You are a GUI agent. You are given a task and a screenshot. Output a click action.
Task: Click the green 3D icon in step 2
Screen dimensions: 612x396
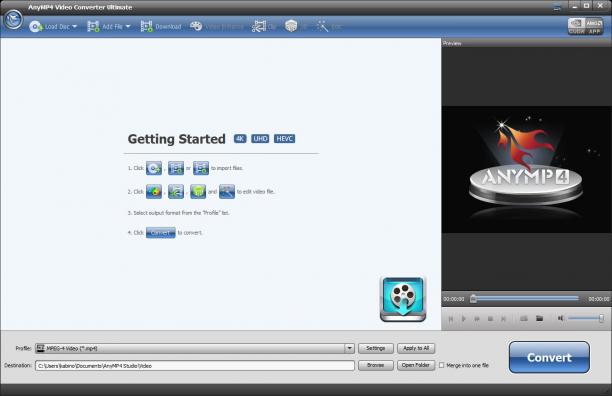tap(198, 192)
